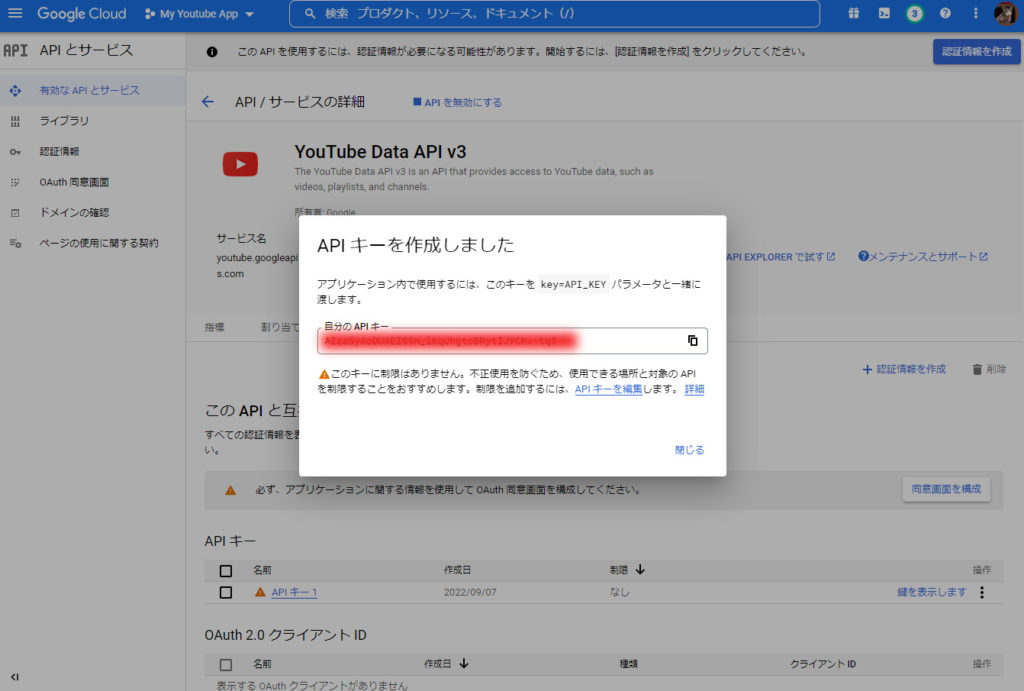Open the help question mark icon
The height and width of the screenshot is (691, 1024).
pos(945,13)
